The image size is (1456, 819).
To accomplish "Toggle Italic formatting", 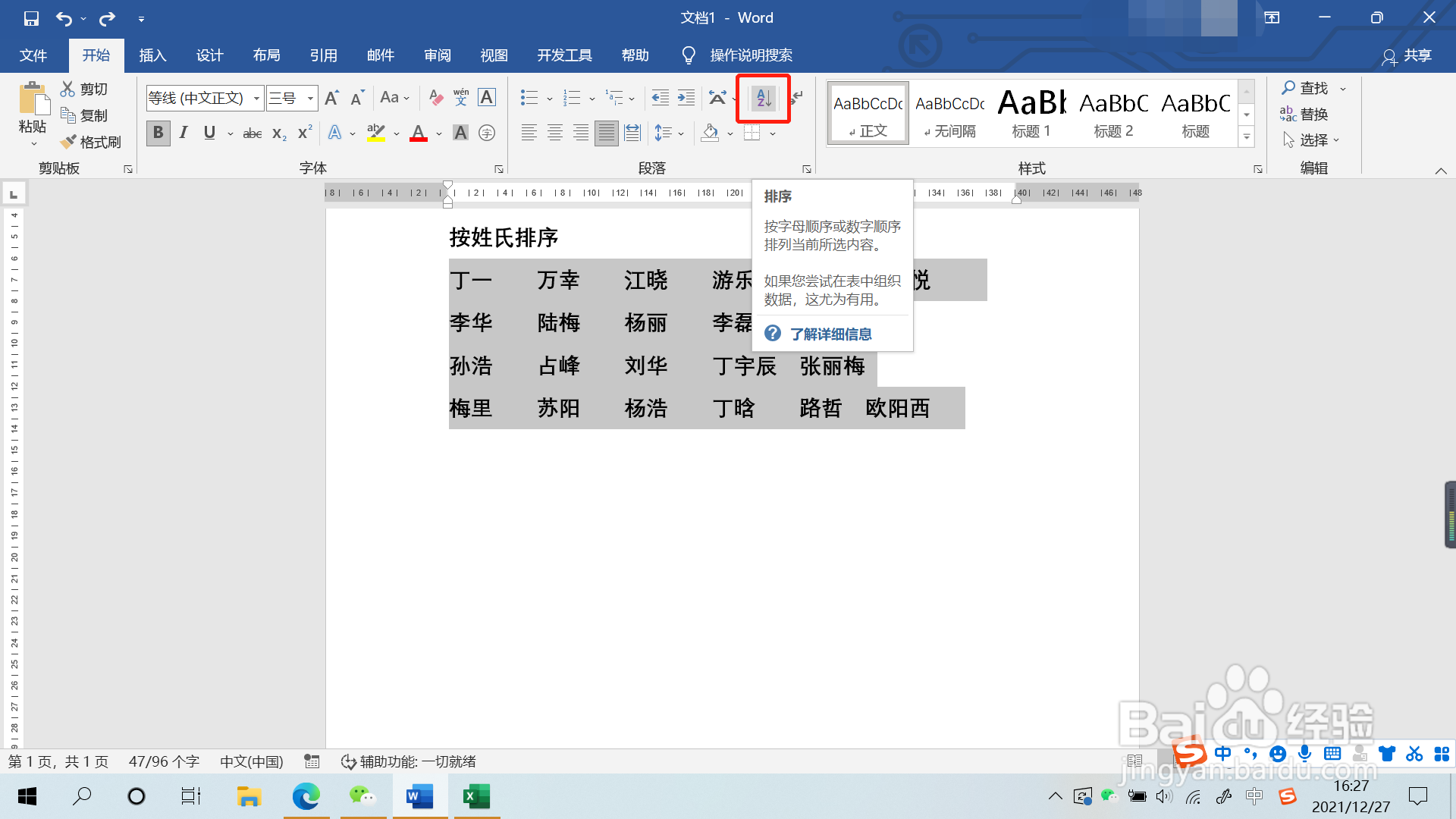I will (x=184, y=133).
